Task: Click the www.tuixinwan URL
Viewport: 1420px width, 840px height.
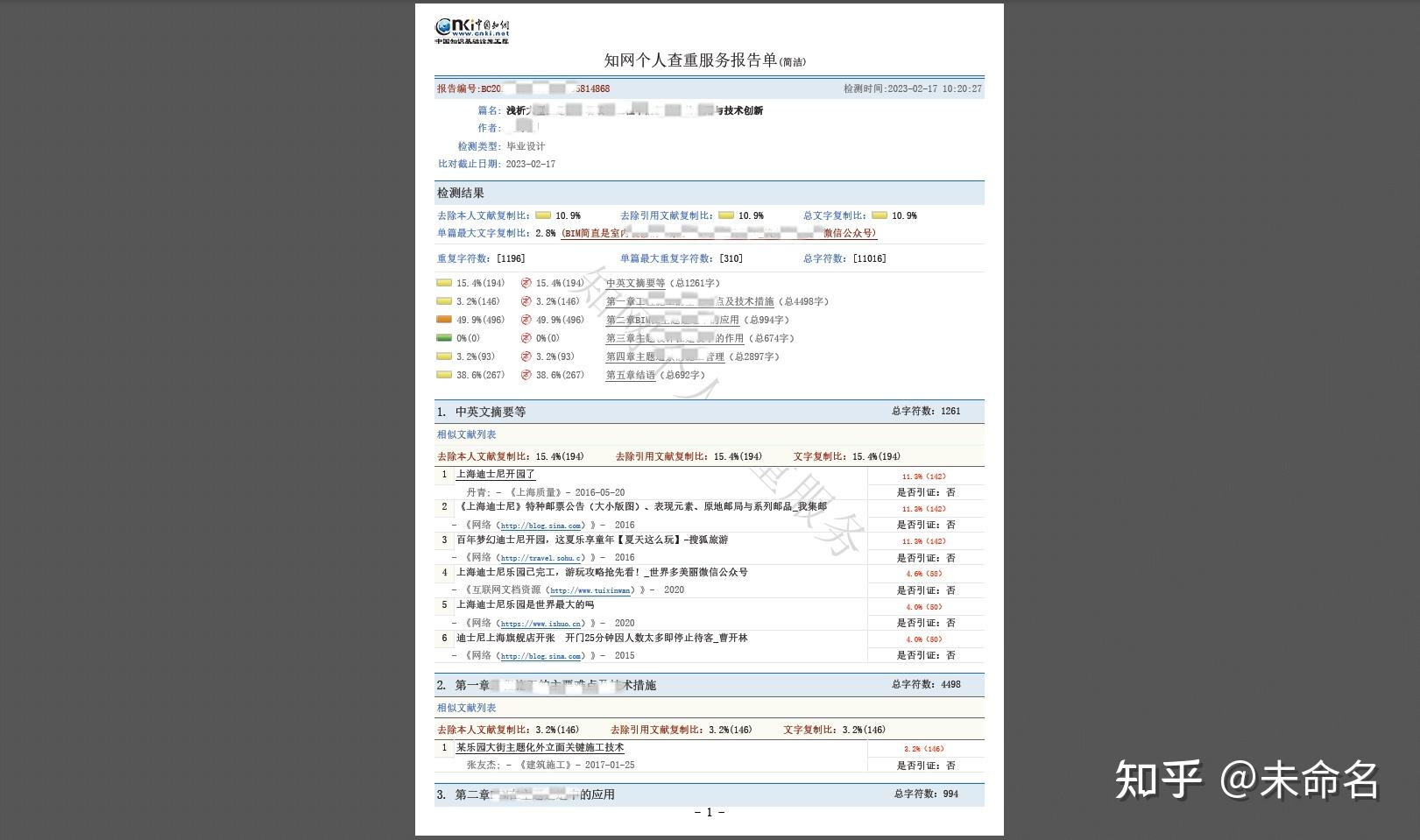Action: click(x=591, y=590)
